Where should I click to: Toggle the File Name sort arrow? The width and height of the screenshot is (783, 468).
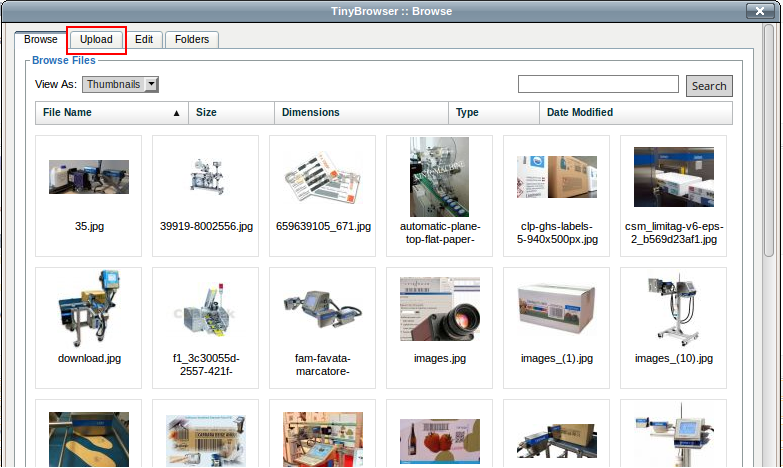click(176, 113)
